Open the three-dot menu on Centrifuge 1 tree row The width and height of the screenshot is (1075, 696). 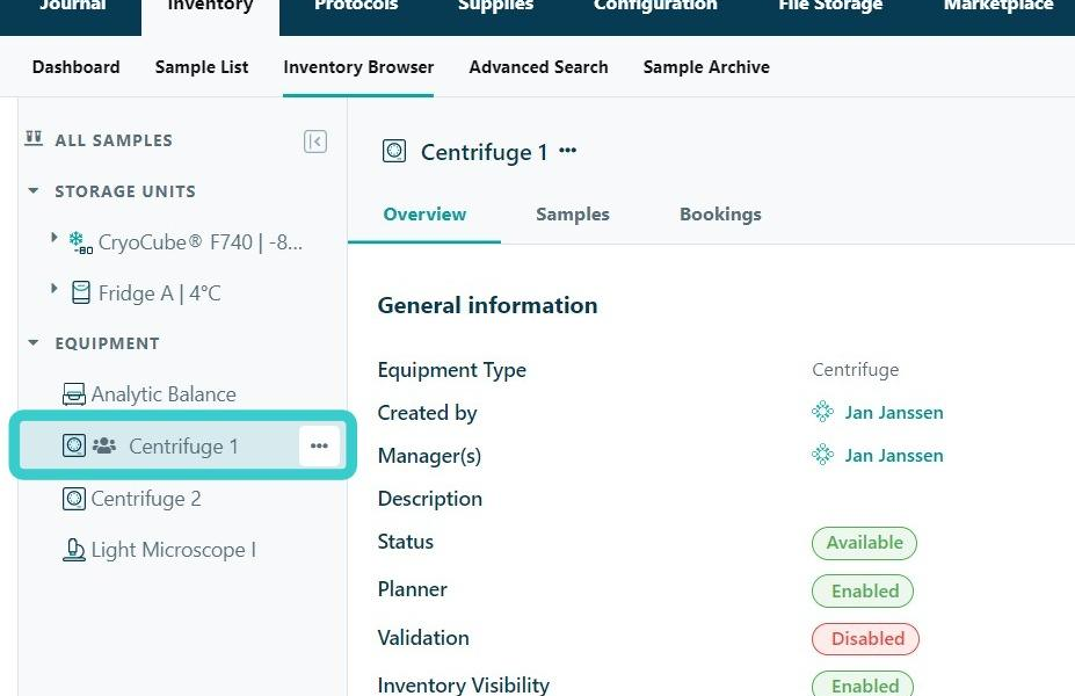319,446
